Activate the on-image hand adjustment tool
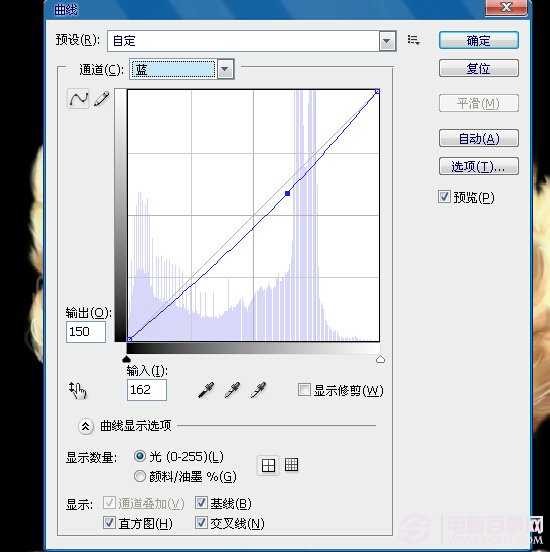 pos(77,390)
